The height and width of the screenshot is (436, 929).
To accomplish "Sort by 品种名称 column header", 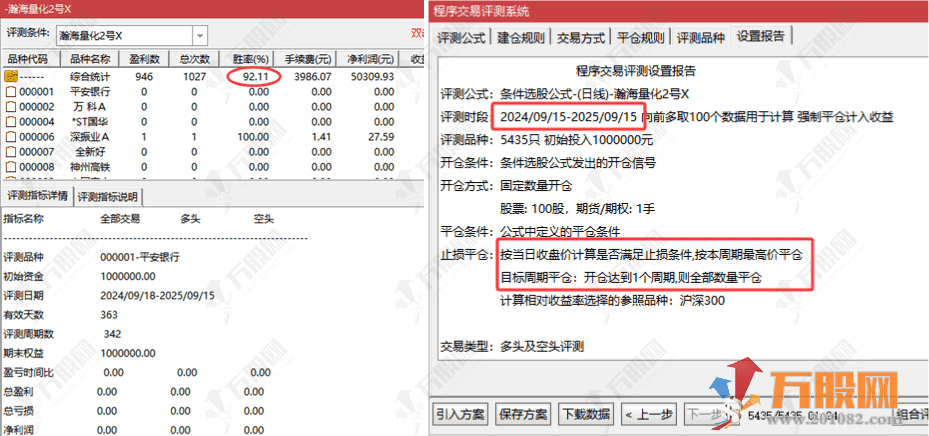I will click(90, 59).
